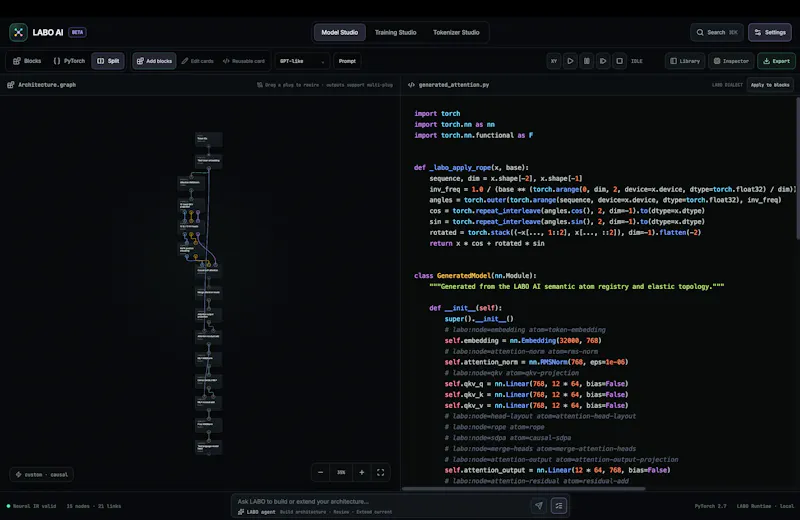Switch to PyTorch view

point(69,61)
